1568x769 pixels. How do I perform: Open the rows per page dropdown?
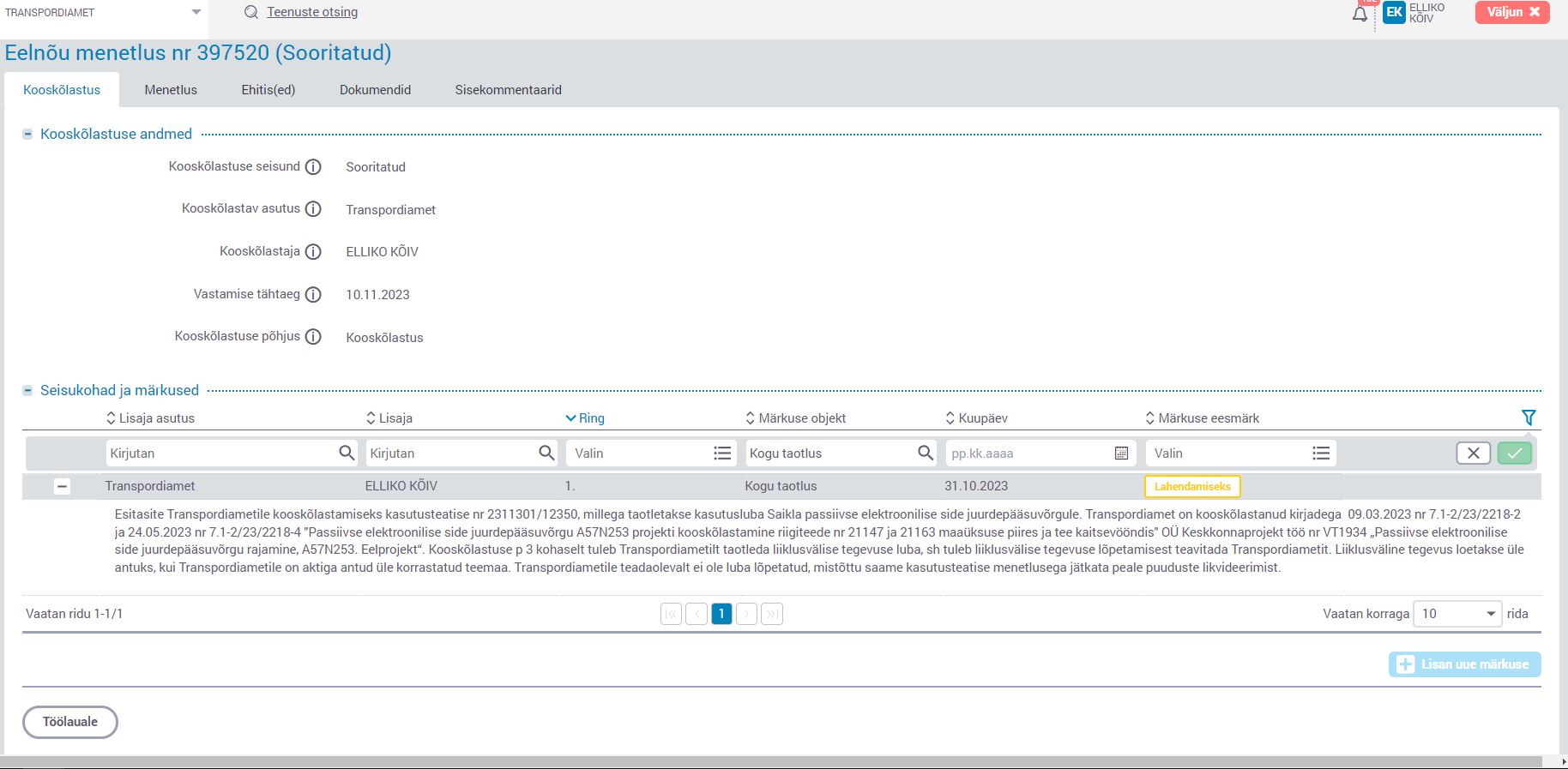(x=1457, y=614)
